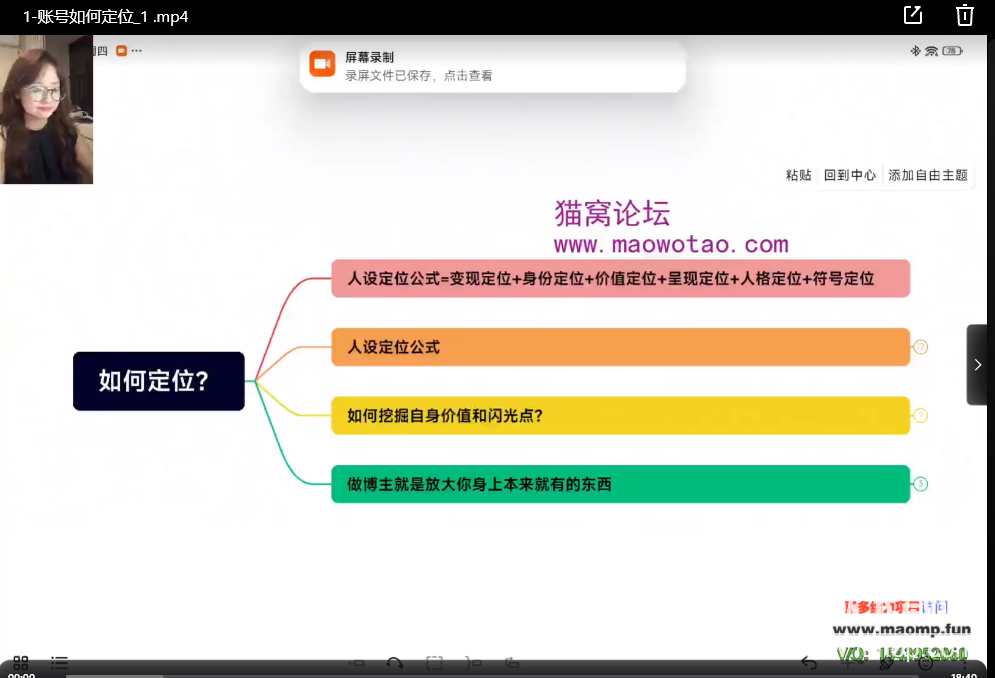995x678 pixels.
Task: Click 添加自由主题 to add a floating topic
Action: point(928,175)
